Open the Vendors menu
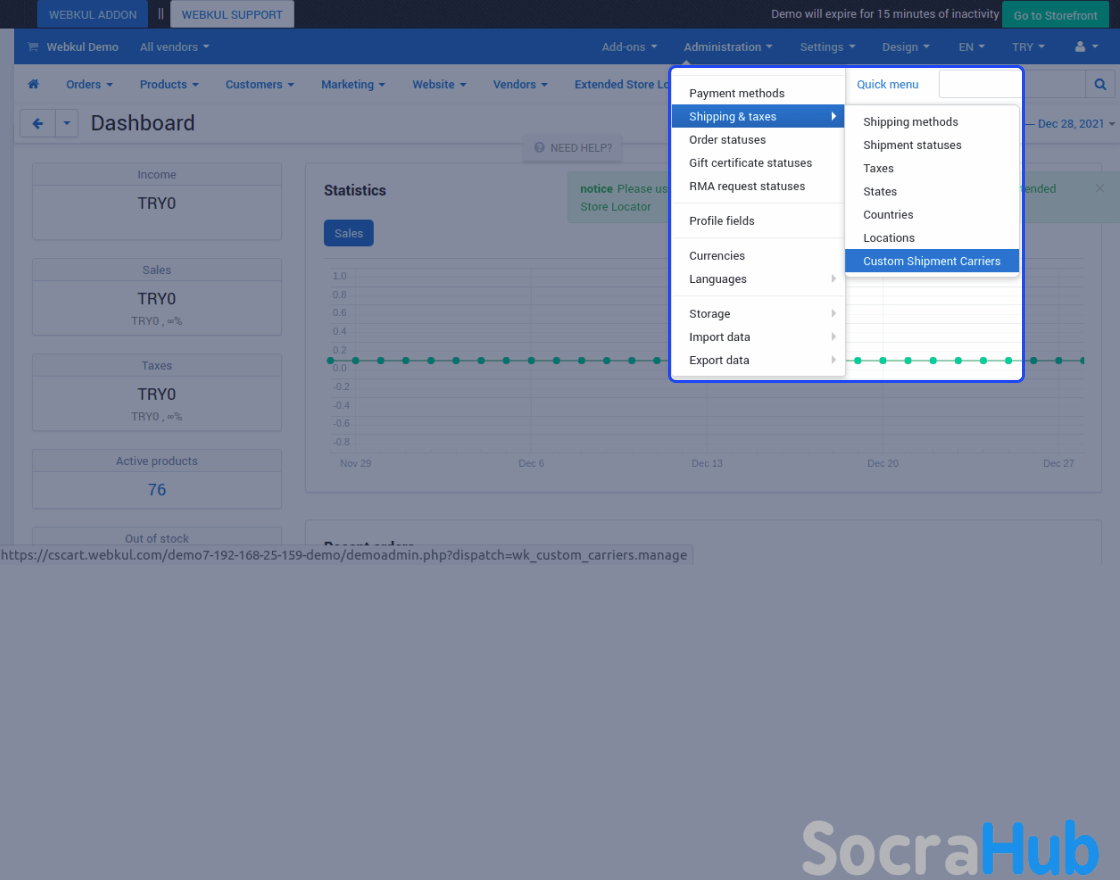Image resolution: width=1120 pixels, height=880 pixels. 520,84
